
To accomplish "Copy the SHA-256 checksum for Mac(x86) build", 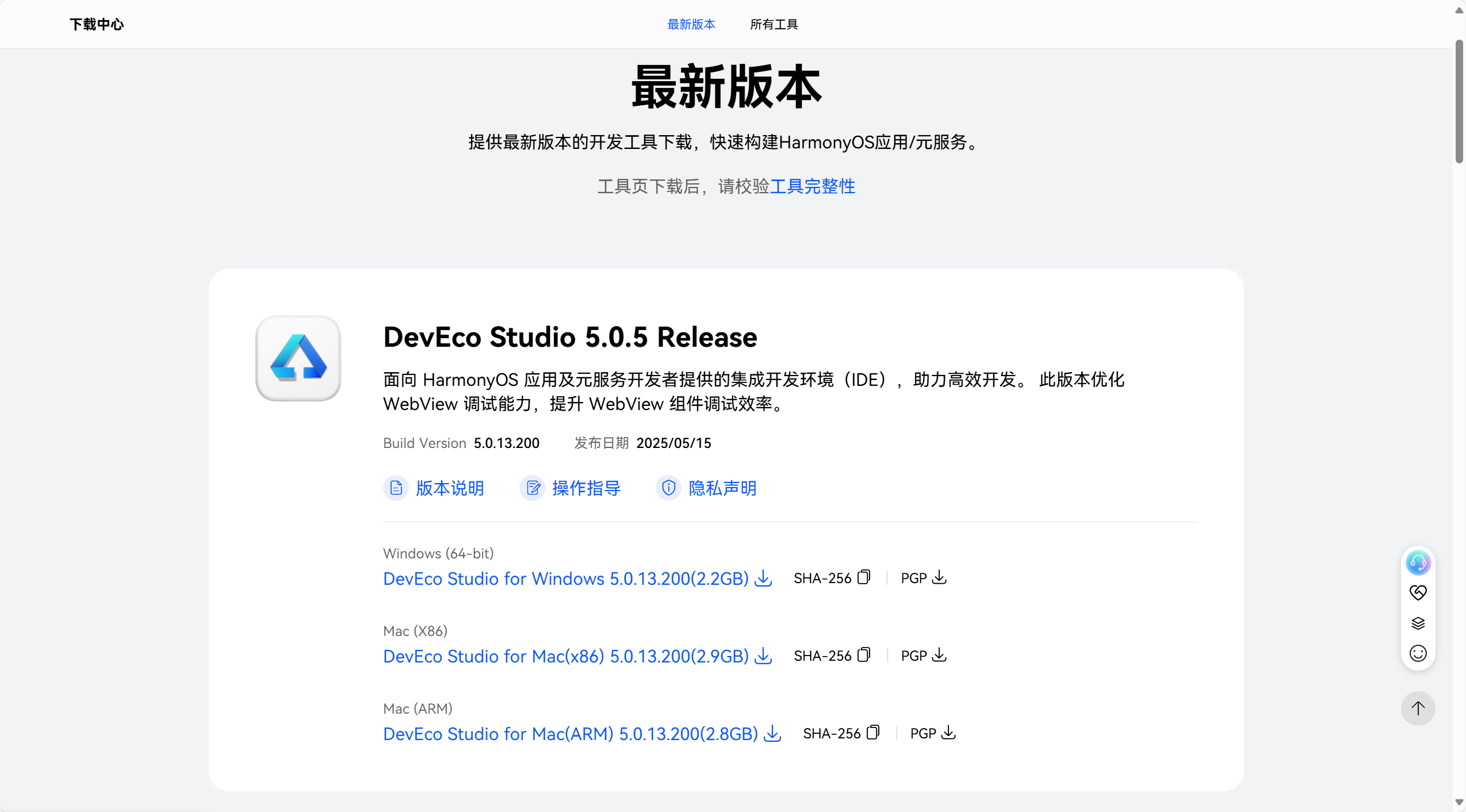I will [864, 654].
